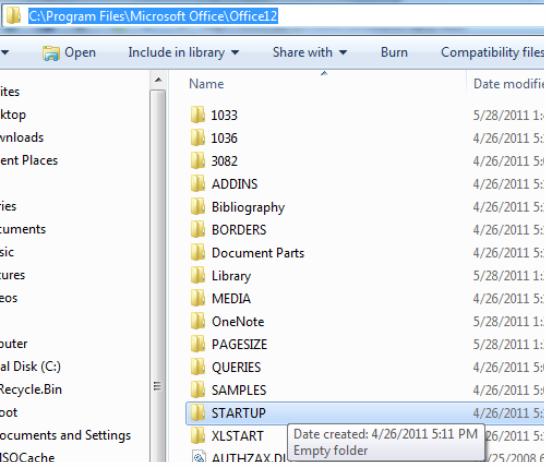Click the BORDERS folder name
546x467 pixels.
[x=239, y=230]
